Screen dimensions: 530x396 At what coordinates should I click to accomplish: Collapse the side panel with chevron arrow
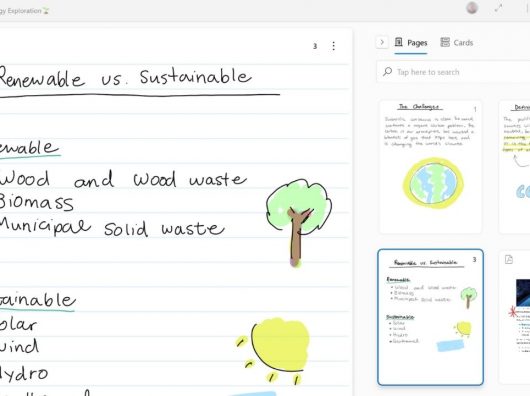tap(382, 43)
